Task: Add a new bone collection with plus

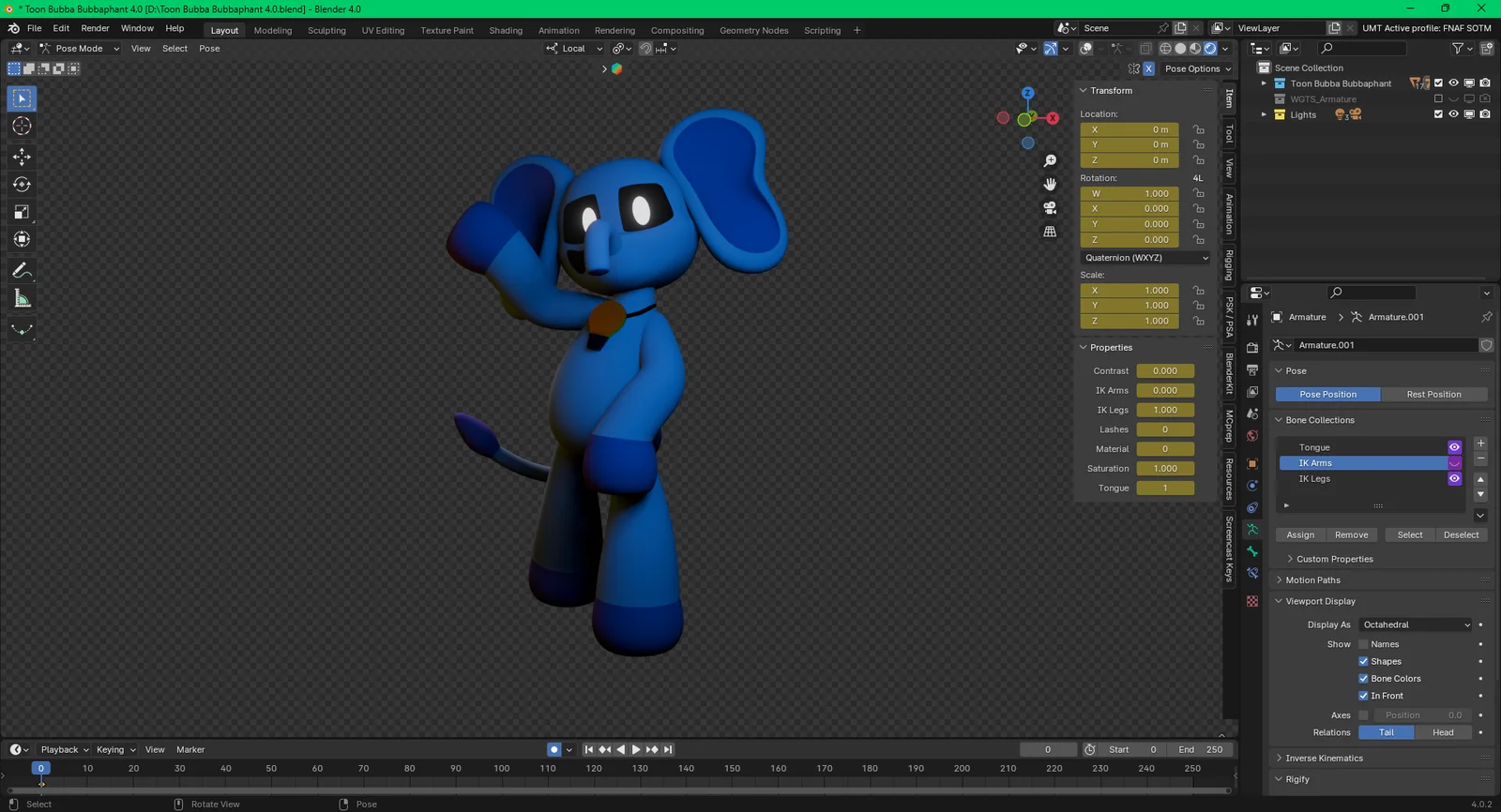Action: pyautogui.click(x=1480, y=444)
